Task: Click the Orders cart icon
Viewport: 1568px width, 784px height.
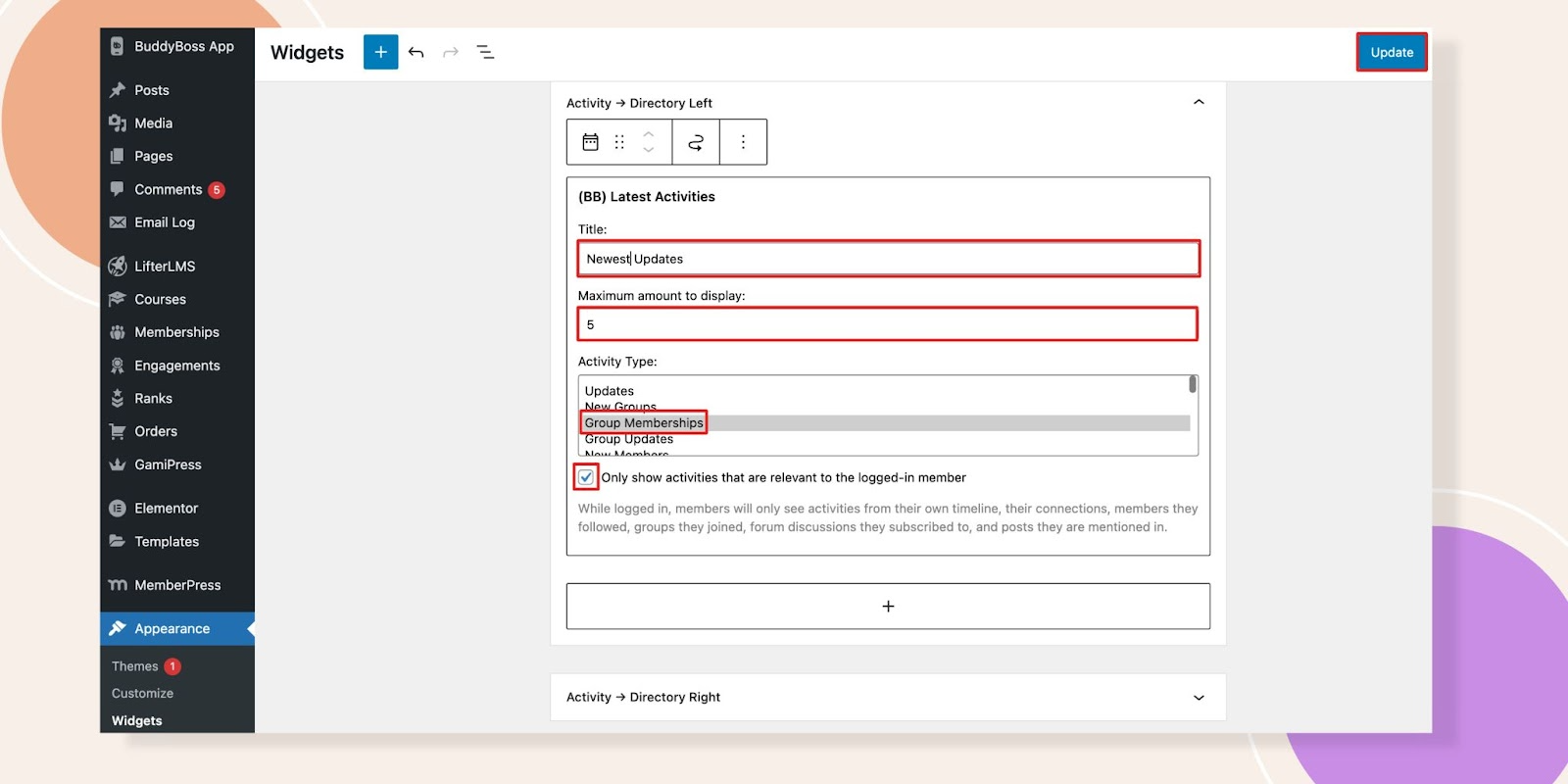Action: point(118,431)
